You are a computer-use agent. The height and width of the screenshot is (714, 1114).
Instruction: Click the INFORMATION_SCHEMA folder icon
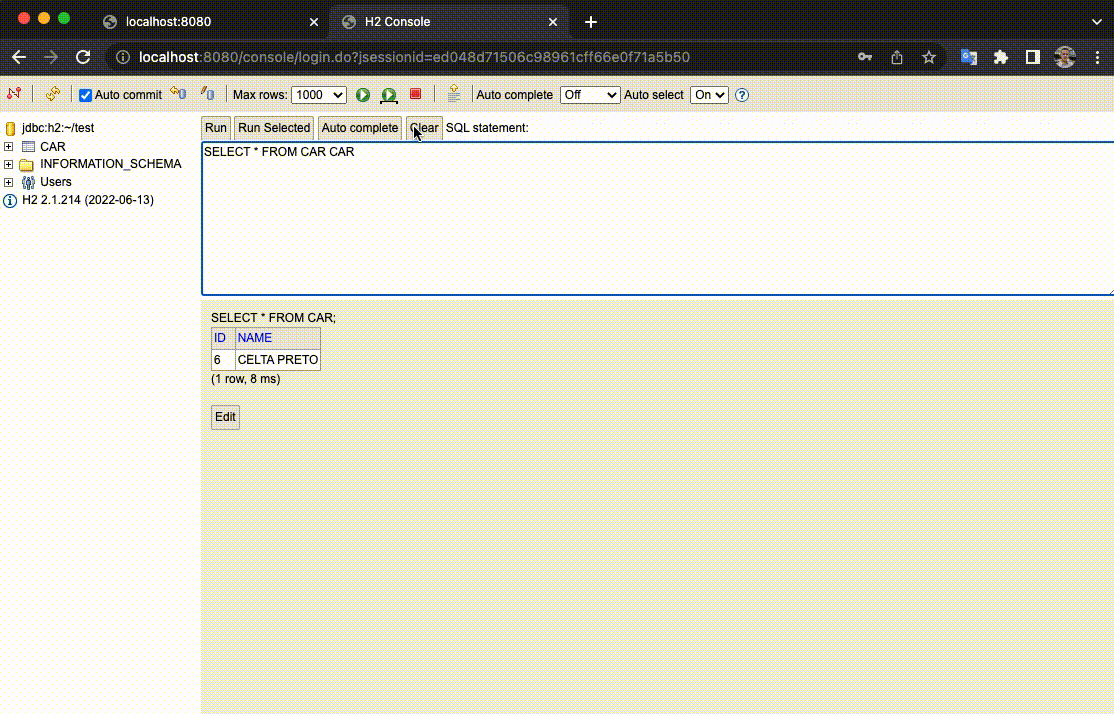[x=27, y=165]
